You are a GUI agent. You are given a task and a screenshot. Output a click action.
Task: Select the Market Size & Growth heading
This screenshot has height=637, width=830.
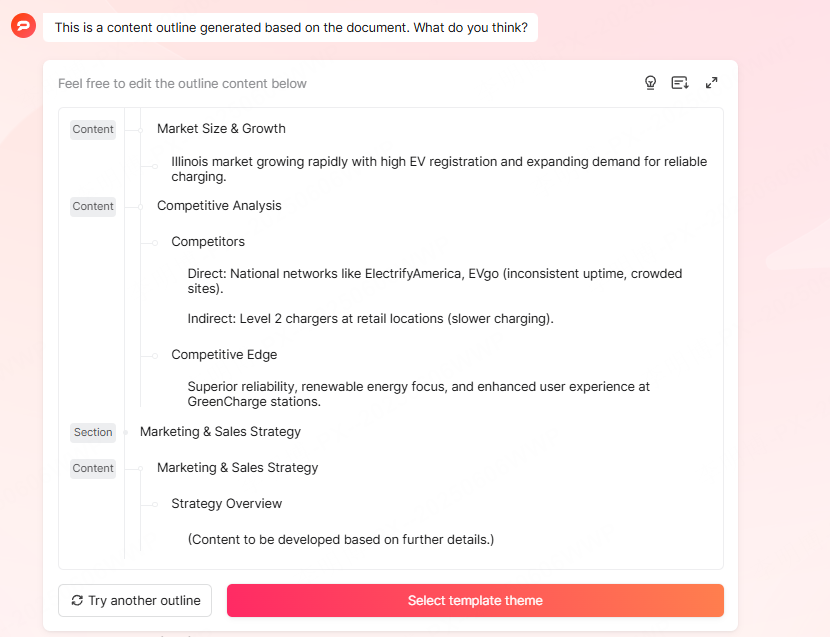coord(220,128)
